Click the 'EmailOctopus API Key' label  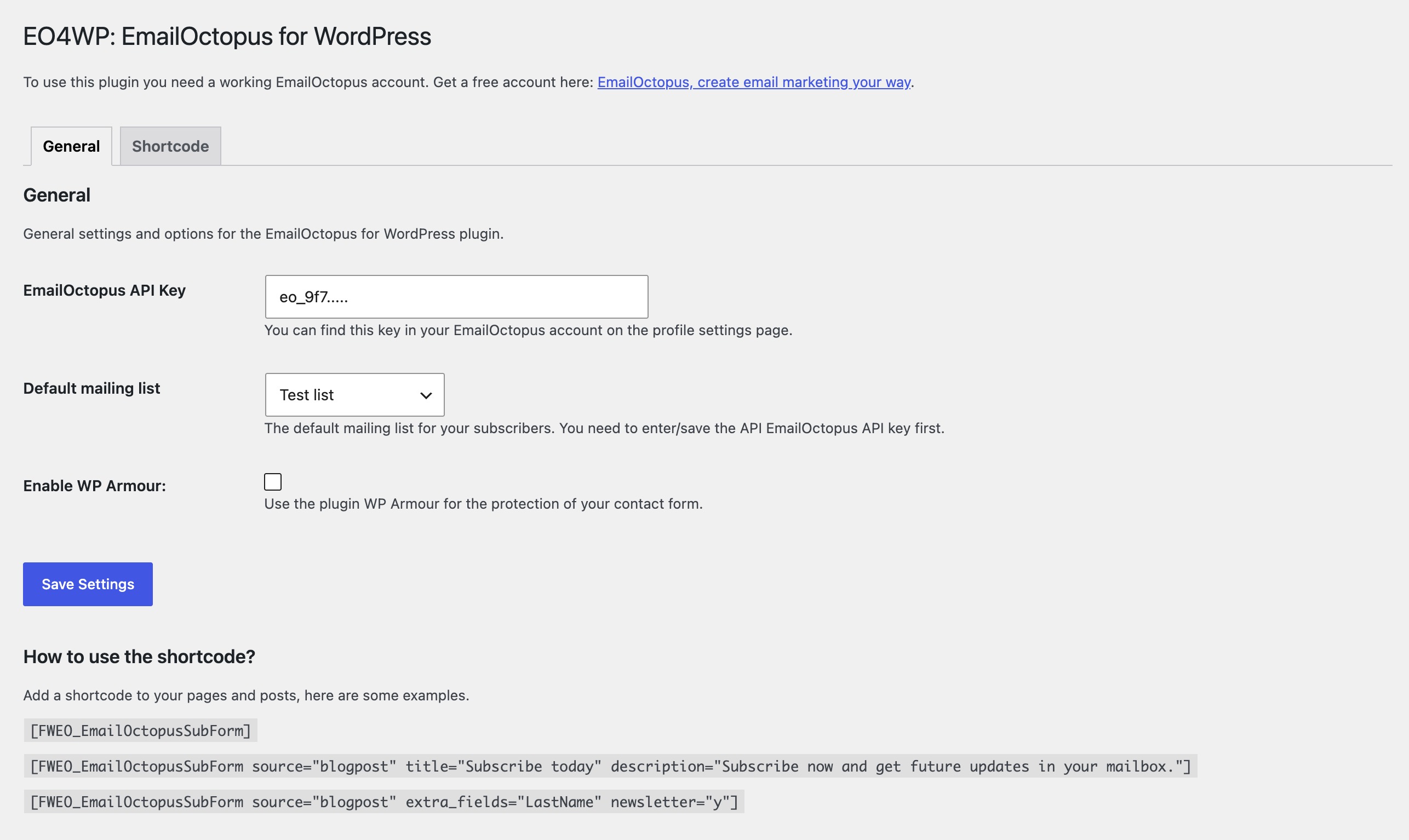[x=104, y=290]
